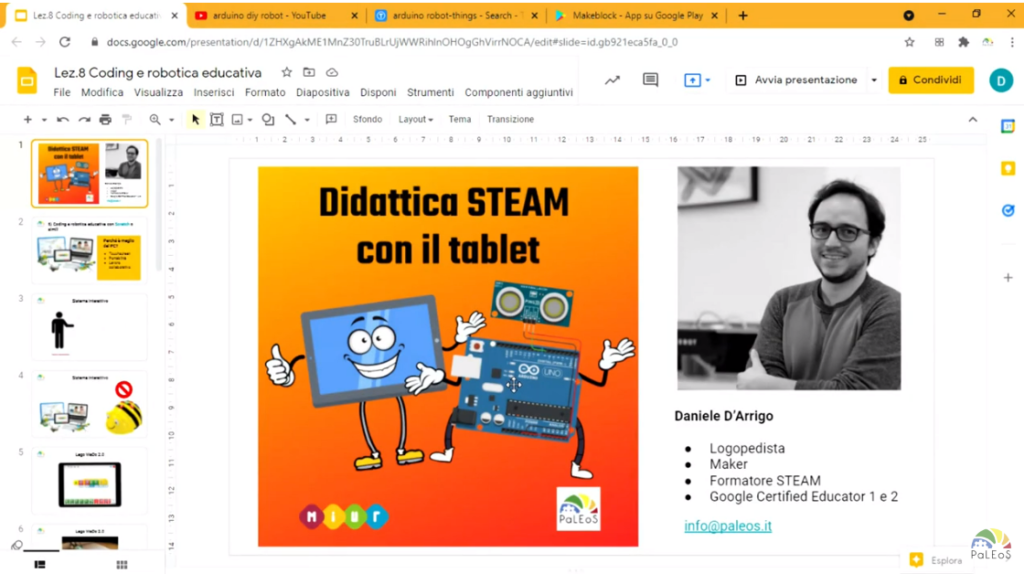This screenshot has width=1024, height=574.
Task: Insert an image with the image tool
Action: click(237, 120)
